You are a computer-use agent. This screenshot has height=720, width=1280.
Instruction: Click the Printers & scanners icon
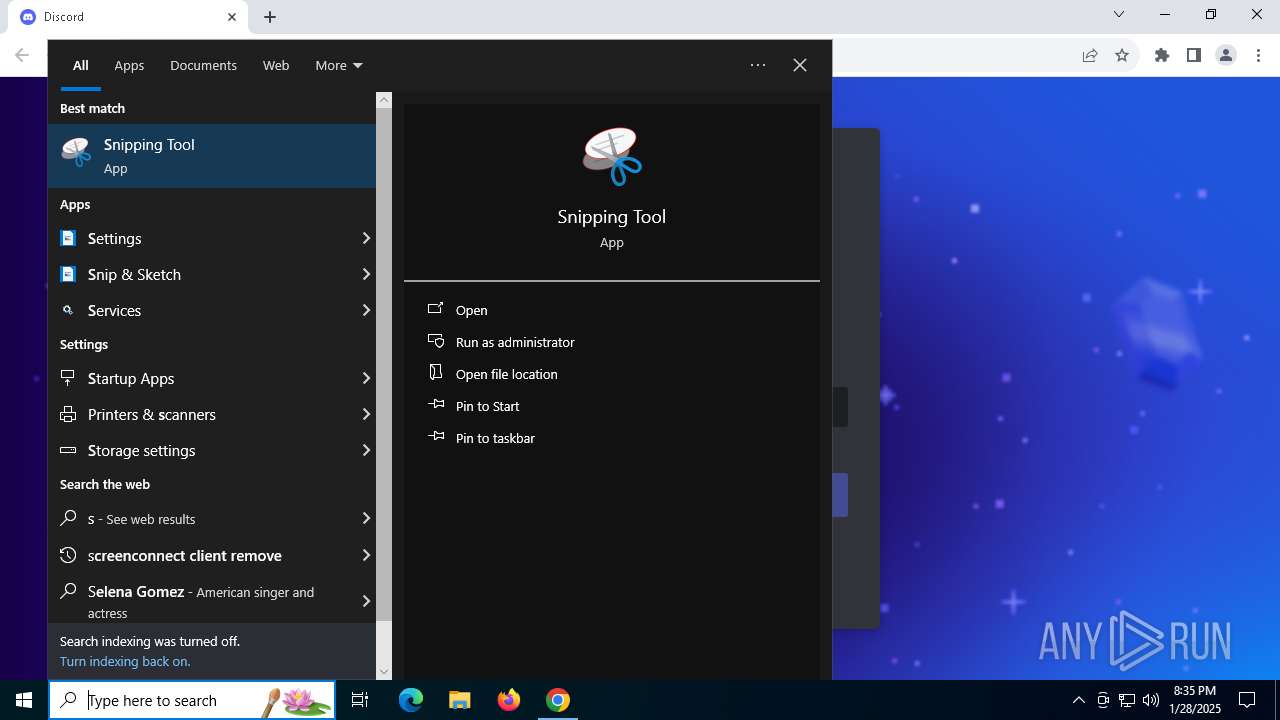tap(68, 414)
